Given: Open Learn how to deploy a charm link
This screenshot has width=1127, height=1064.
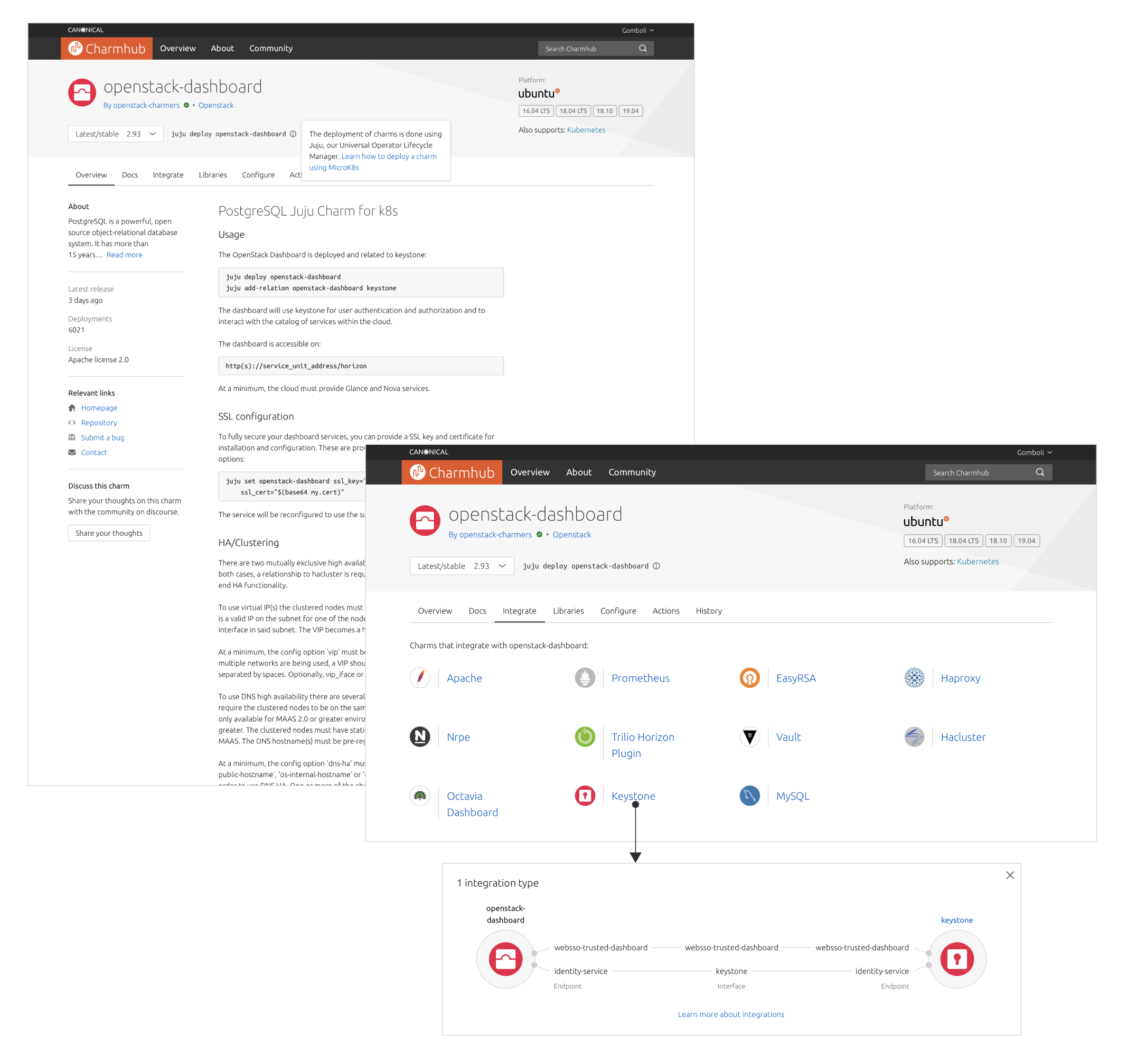Looking at the screenshot, I should coord(372,162).
